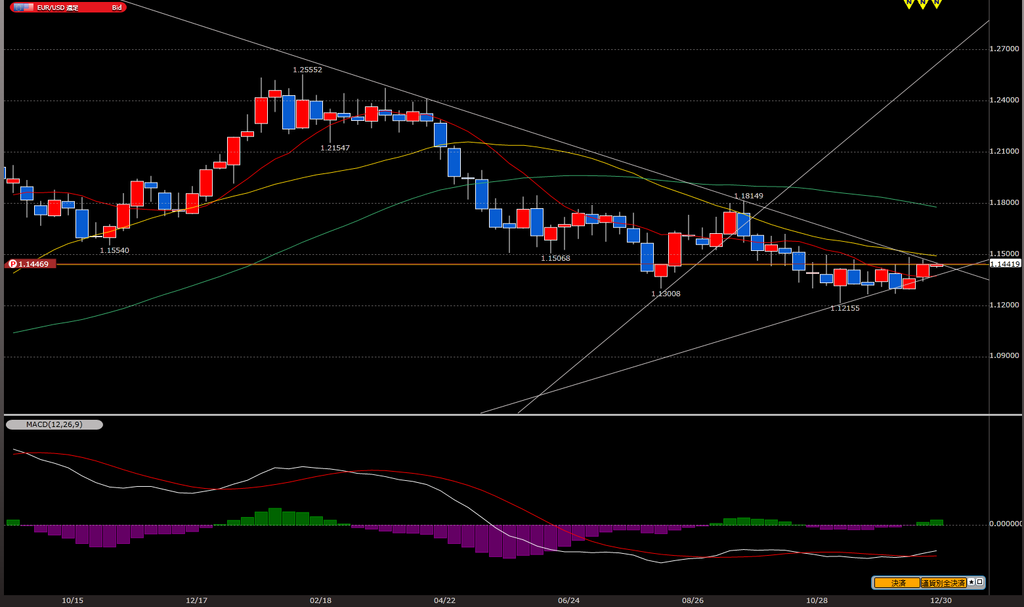Click the 1.27000 axis value
This screenshot has height=607, width=1024.
[x=1004, y=49]
